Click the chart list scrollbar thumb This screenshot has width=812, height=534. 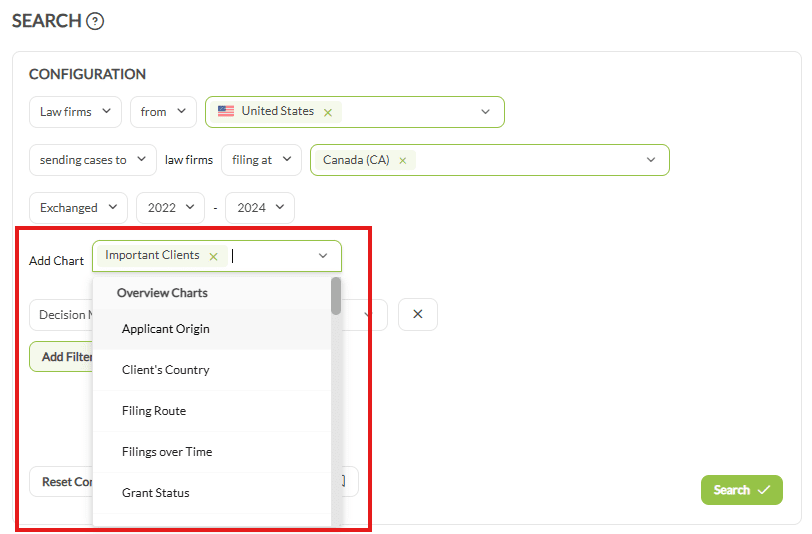point(336,296)
